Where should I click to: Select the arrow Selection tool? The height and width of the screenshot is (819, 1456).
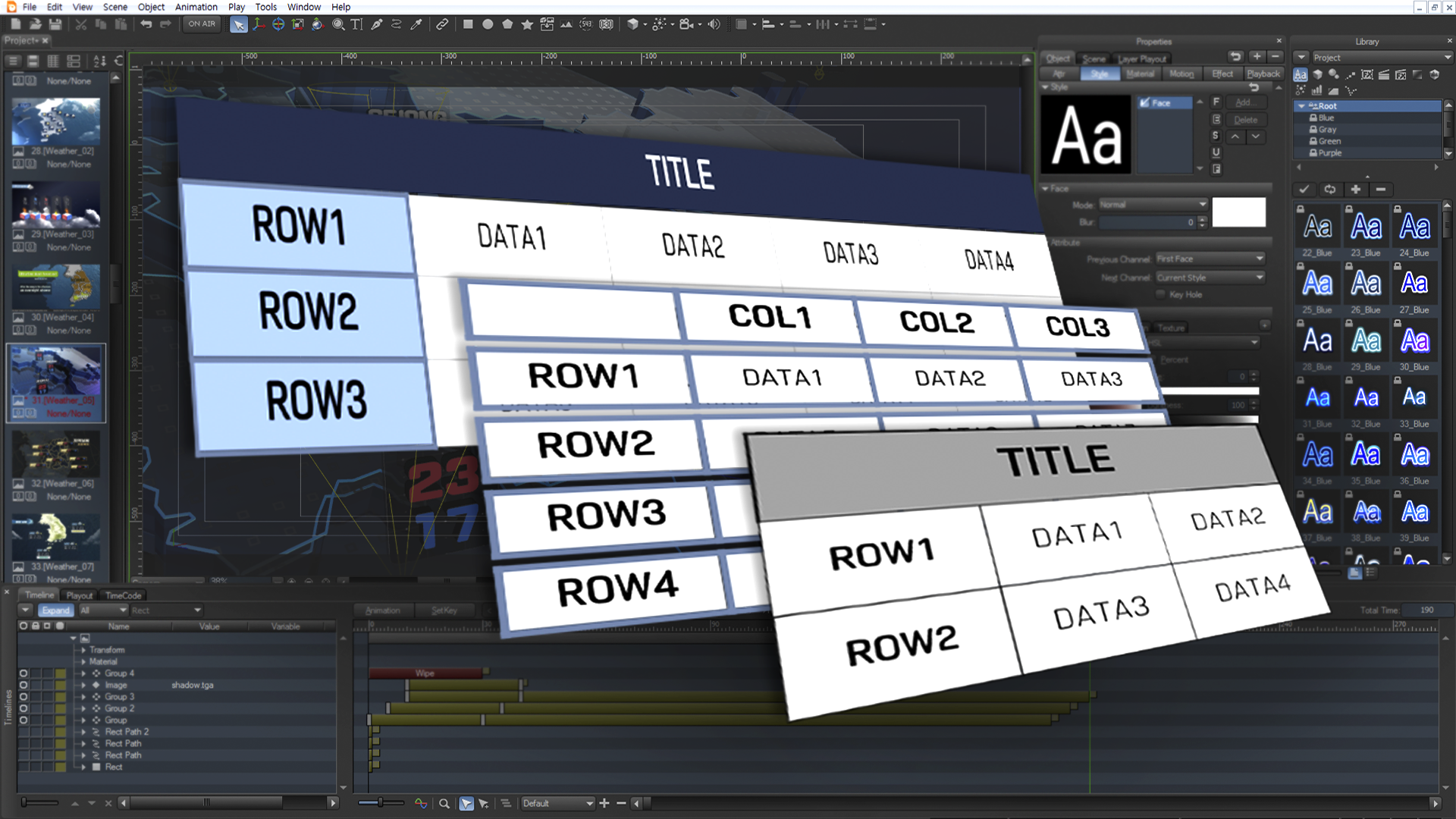[x=238, y=24]
